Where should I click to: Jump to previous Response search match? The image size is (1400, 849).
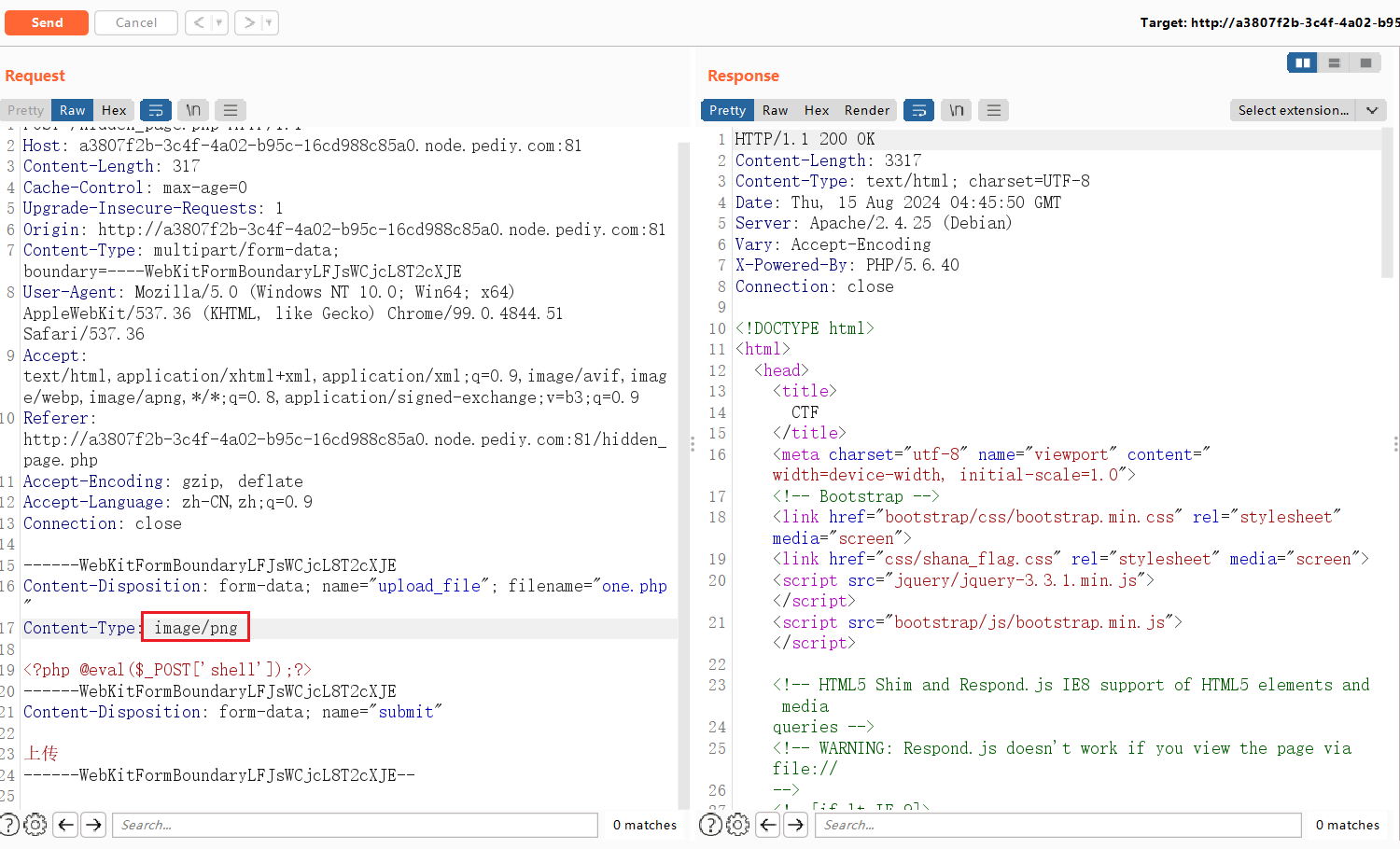pos(767,825)
